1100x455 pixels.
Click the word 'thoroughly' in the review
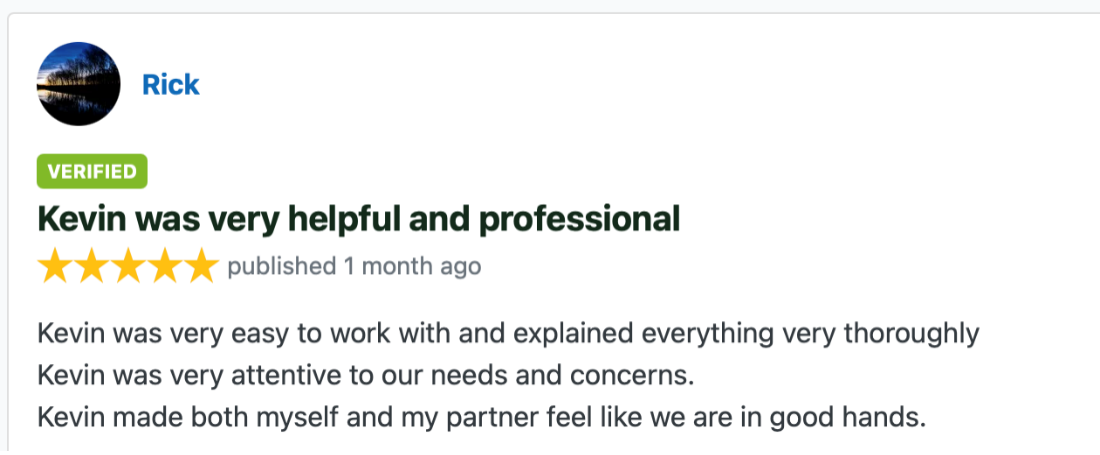[911, 333]
